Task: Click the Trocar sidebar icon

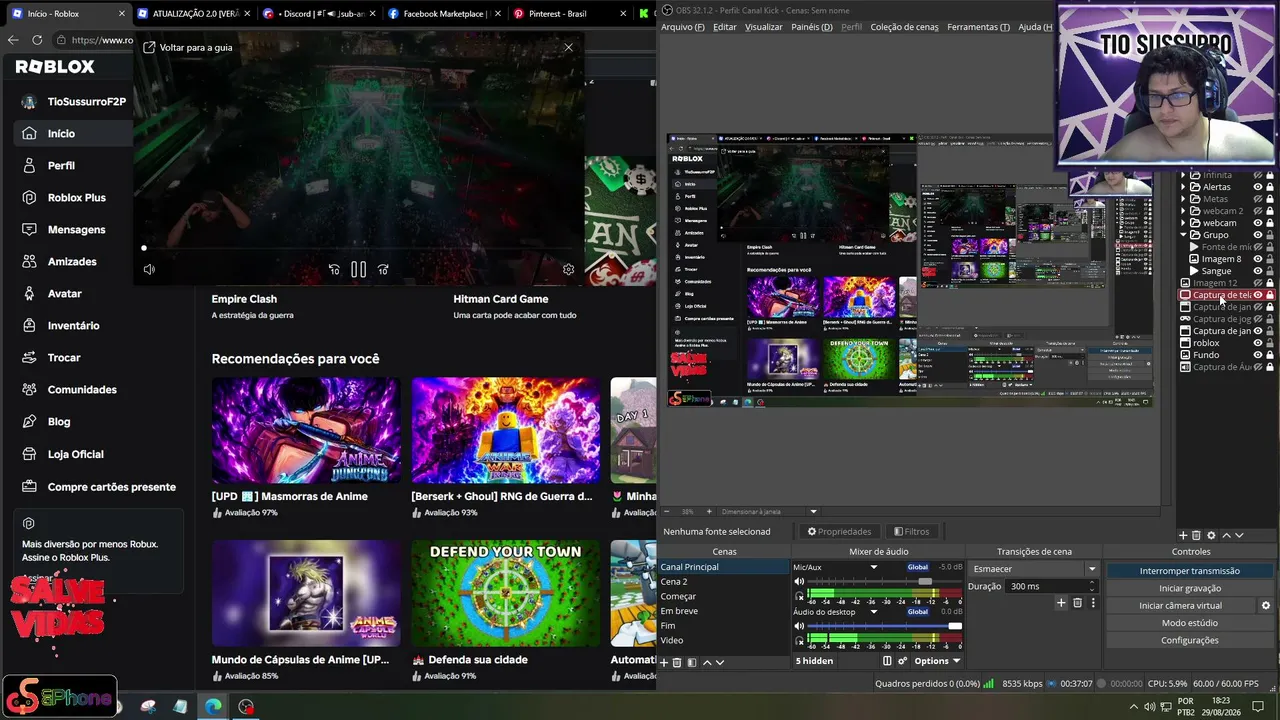Action: [x=29, y=357]
